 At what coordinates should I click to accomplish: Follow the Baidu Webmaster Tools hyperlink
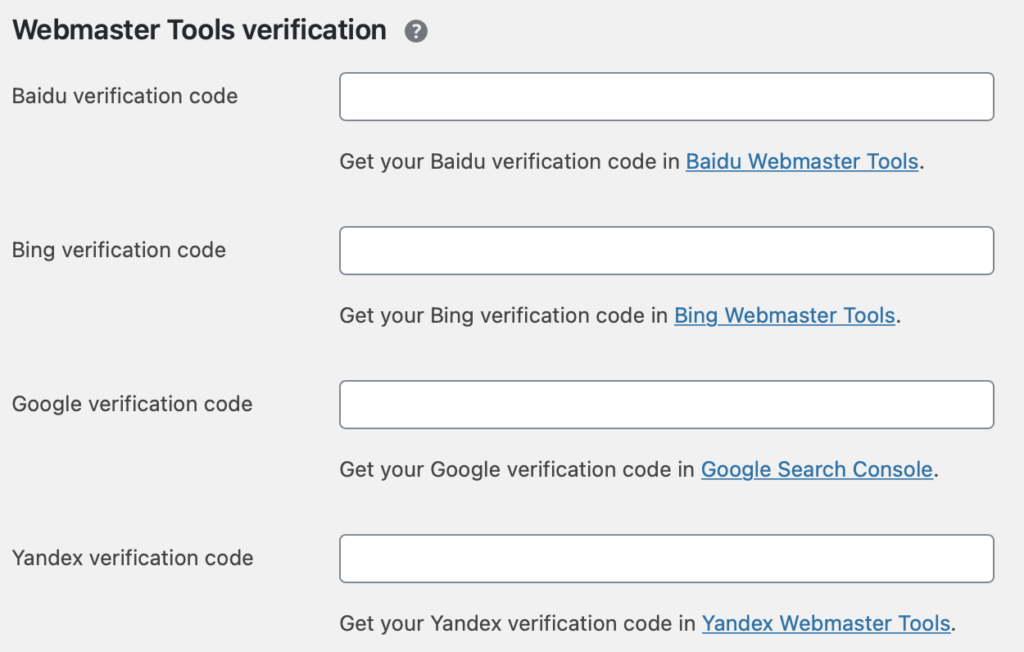[x=801, y=161]
